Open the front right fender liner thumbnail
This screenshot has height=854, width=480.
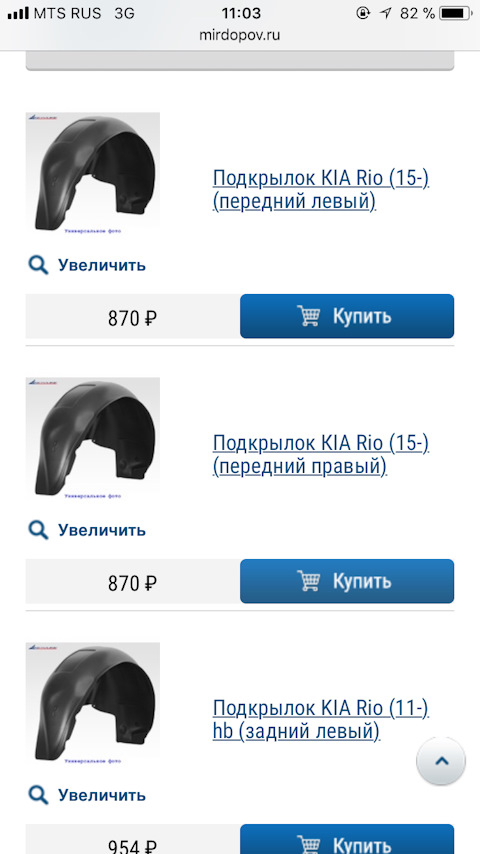click(x=93, y=439)
